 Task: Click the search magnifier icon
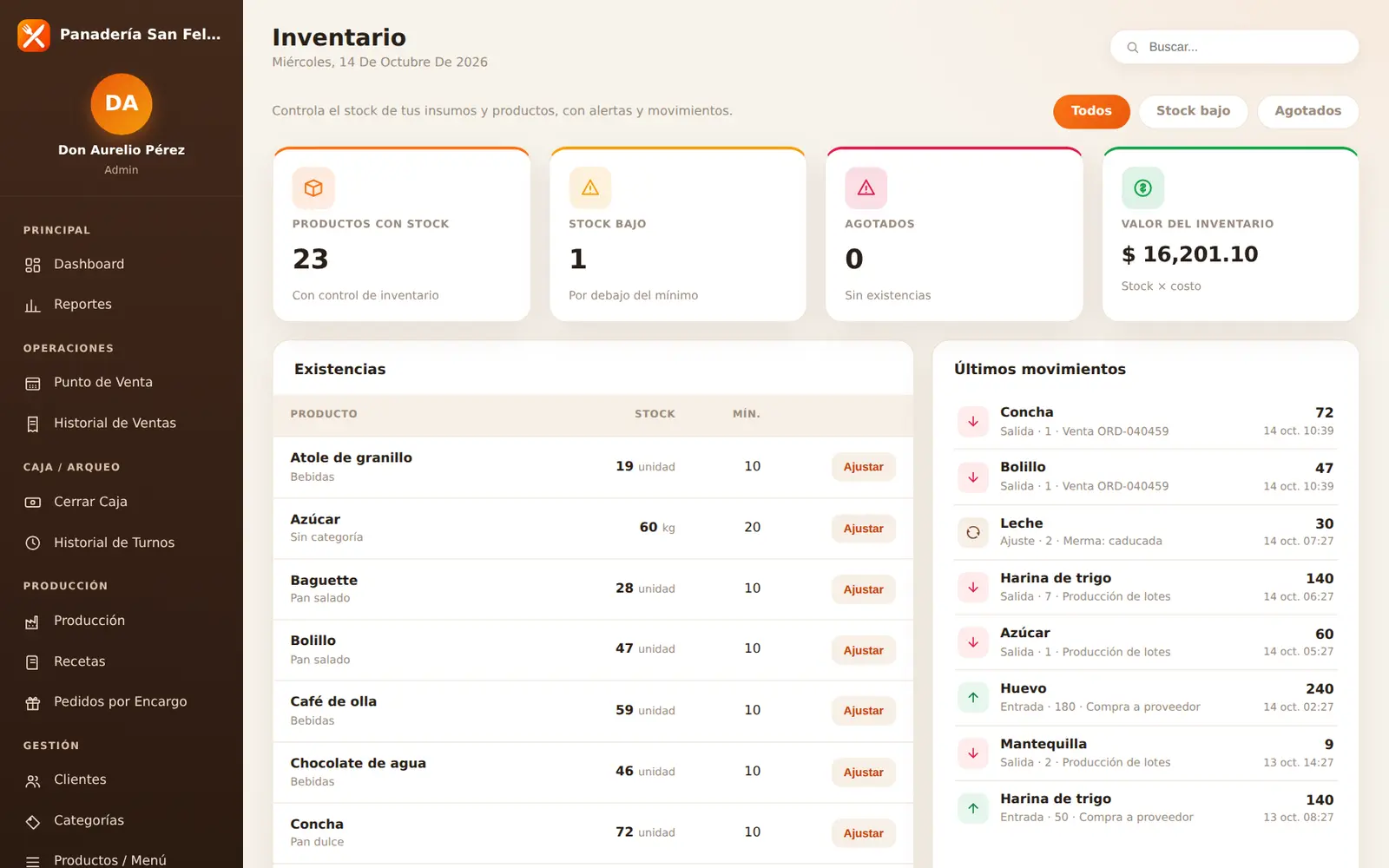(x=1133, y=47)
